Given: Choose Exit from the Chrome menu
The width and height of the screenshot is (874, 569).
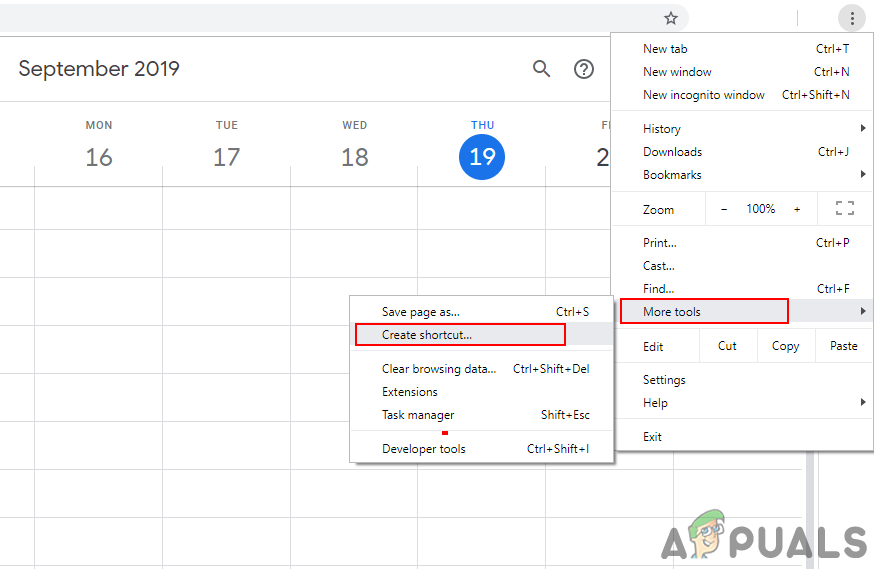Looking at the screenshot, I should click(x=743, y=437).
